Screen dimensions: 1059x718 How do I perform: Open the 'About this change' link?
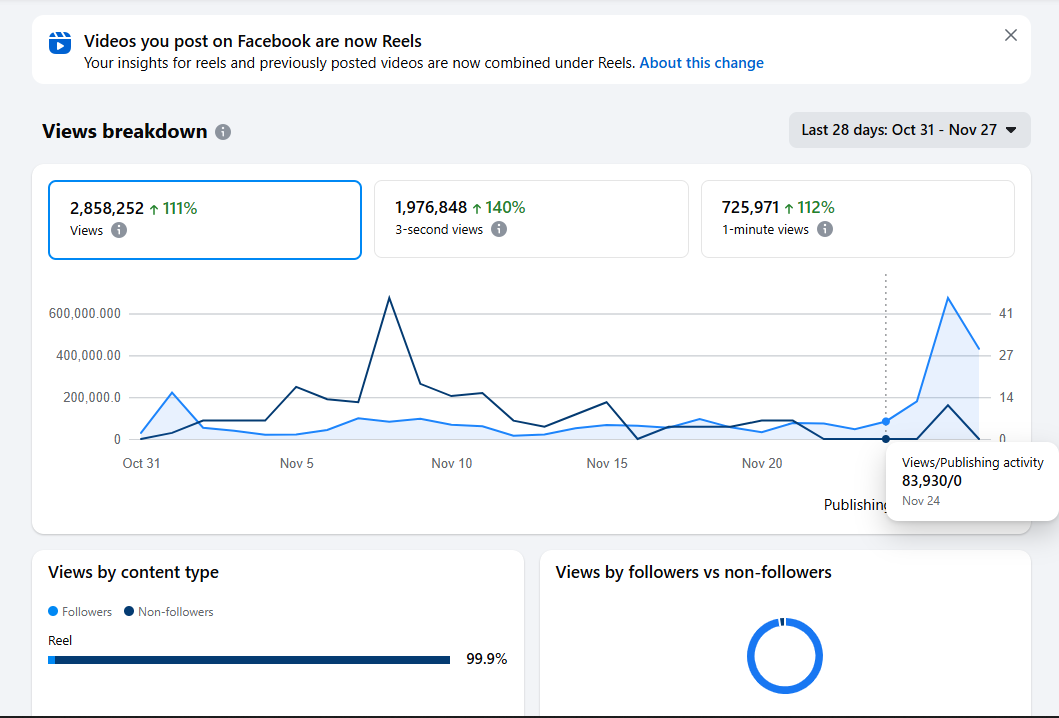pyautogui.click(x=701, y=63)
